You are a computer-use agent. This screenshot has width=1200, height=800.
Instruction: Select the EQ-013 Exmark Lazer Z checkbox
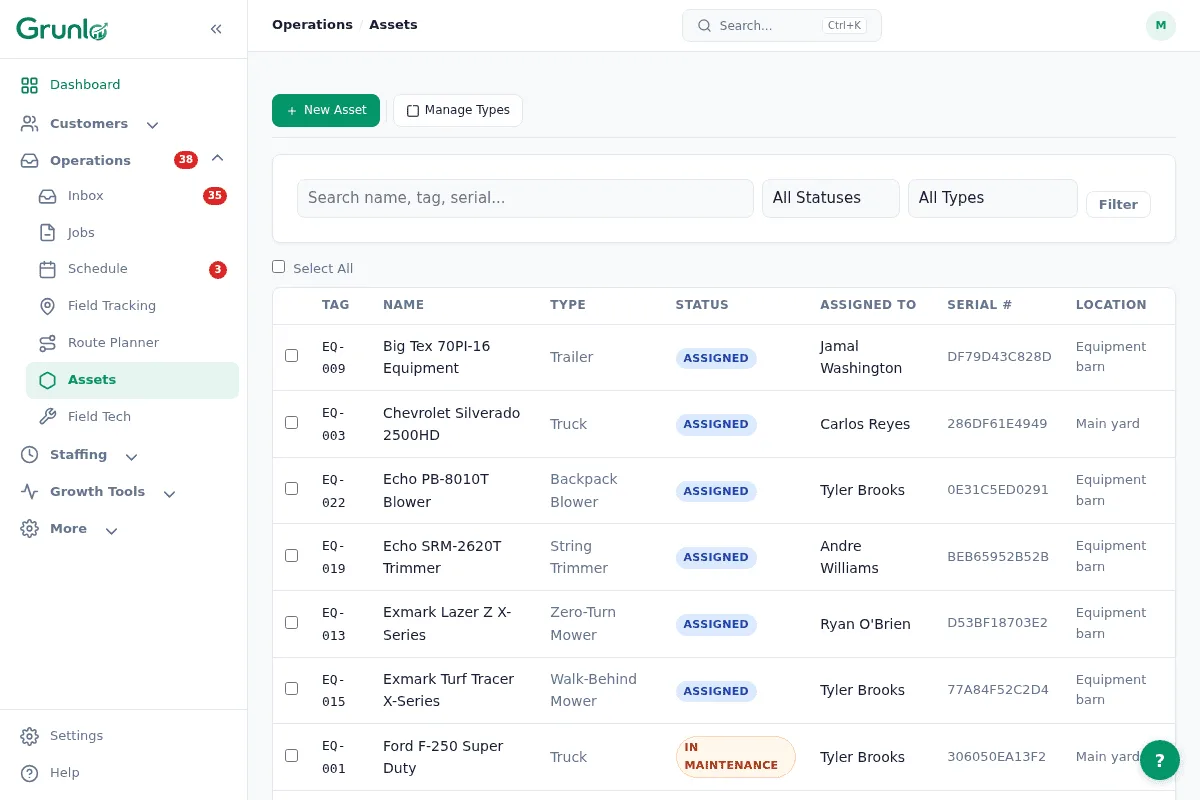coord(292,623)
